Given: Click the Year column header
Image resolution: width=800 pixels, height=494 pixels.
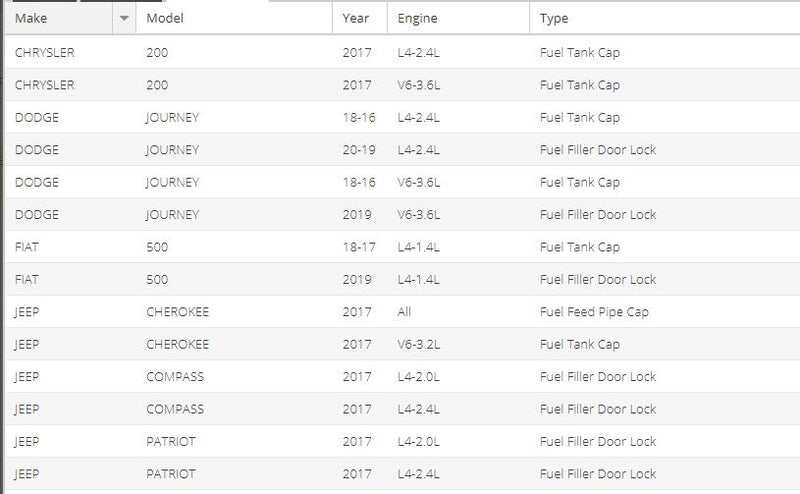Looking at the screenshot, I should (x=360, y=18).
